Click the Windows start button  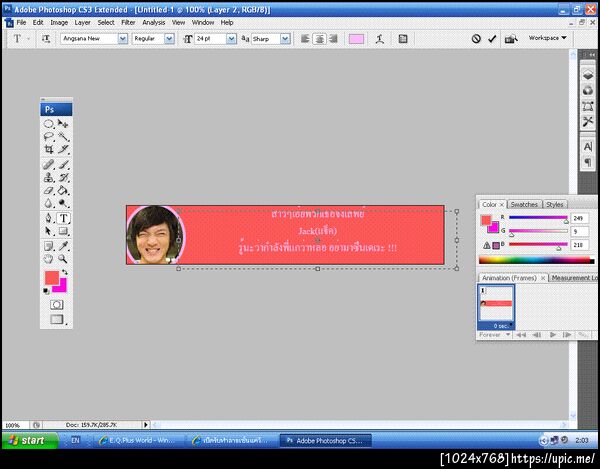[x=30, y=440]
